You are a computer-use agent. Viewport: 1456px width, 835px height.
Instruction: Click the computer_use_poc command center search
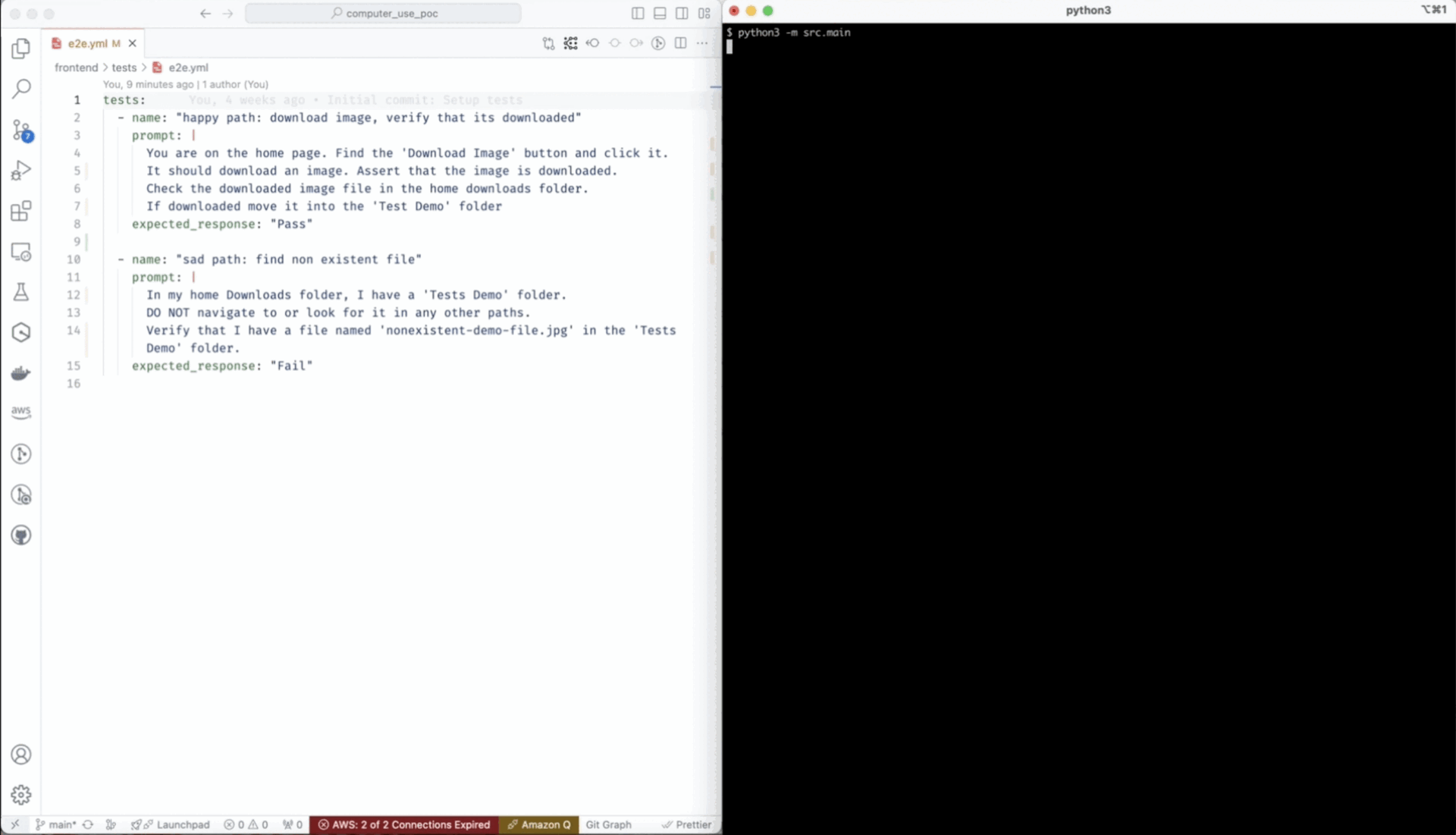pyautogui.click(x=384, y=14)
